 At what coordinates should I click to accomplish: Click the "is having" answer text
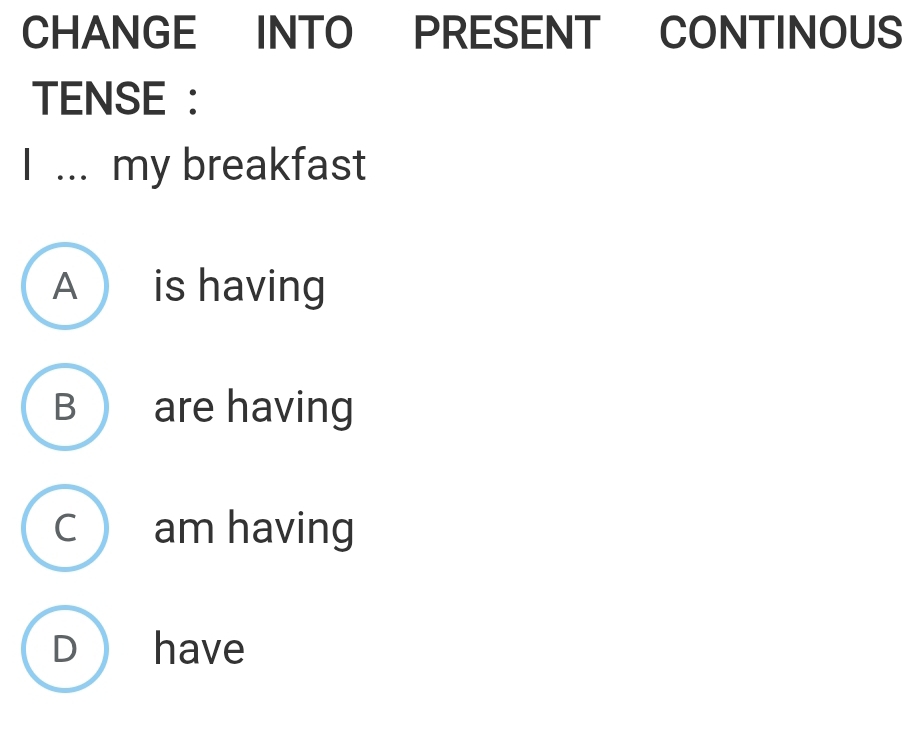point(239,287)
